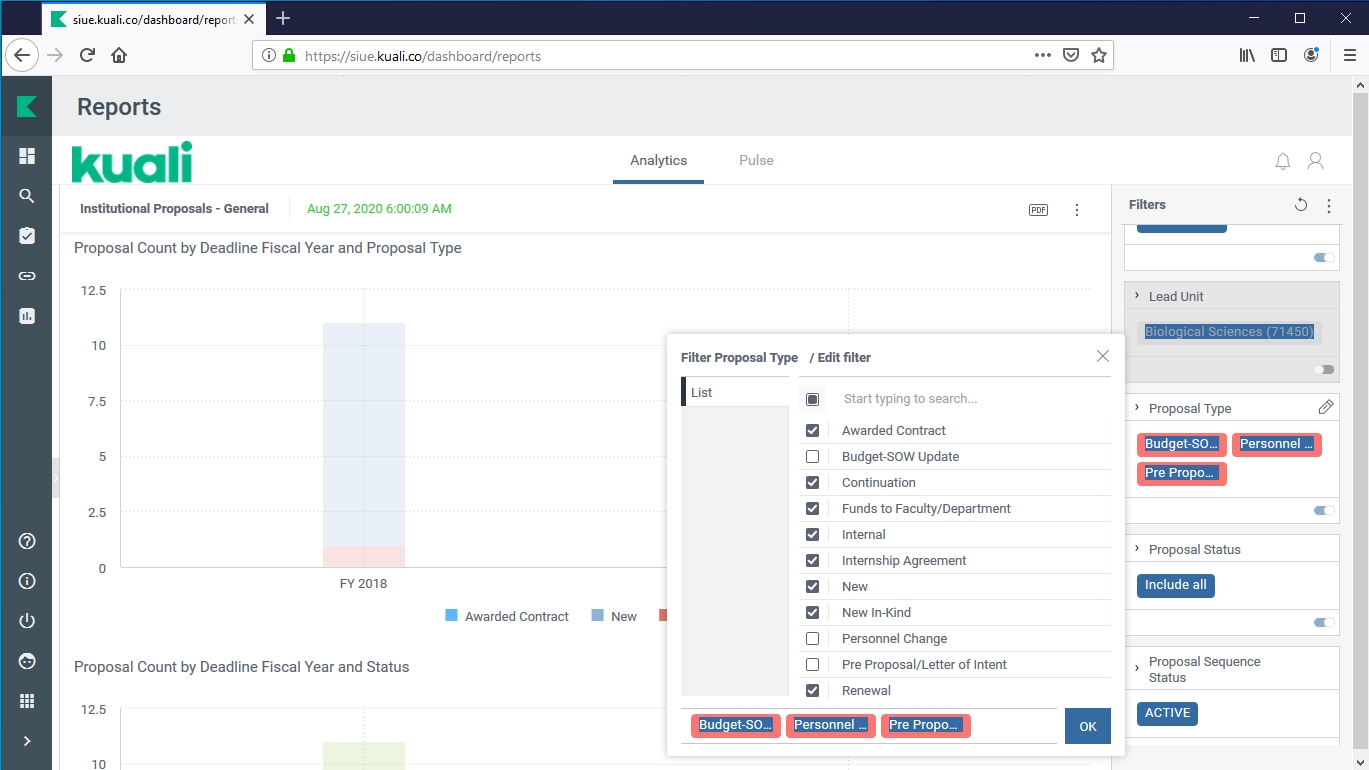Click the Include all button in Proposal Status
The height and width of the screenshot is (770, 1369).
click(1175, 585)
